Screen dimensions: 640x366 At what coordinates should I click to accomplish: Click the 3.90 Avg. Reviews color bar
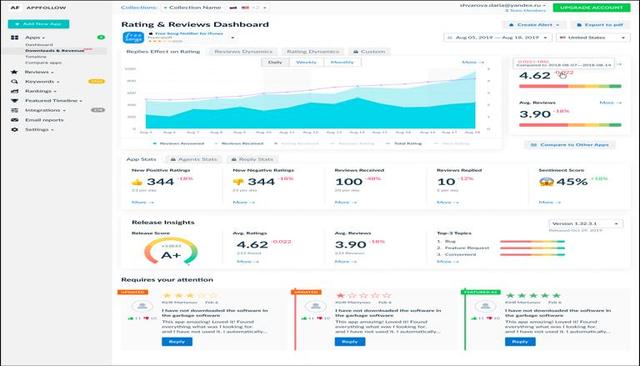point(570,125)
